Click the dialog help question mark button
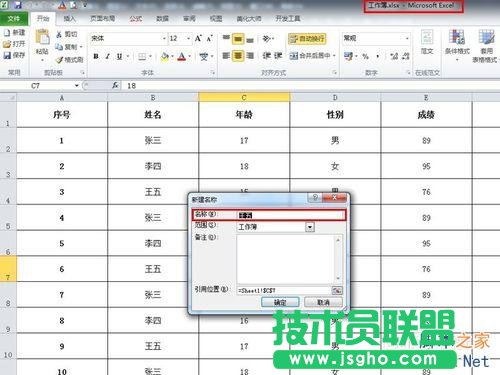Viewport: 500px width, 375px height. tap(315, 197)
